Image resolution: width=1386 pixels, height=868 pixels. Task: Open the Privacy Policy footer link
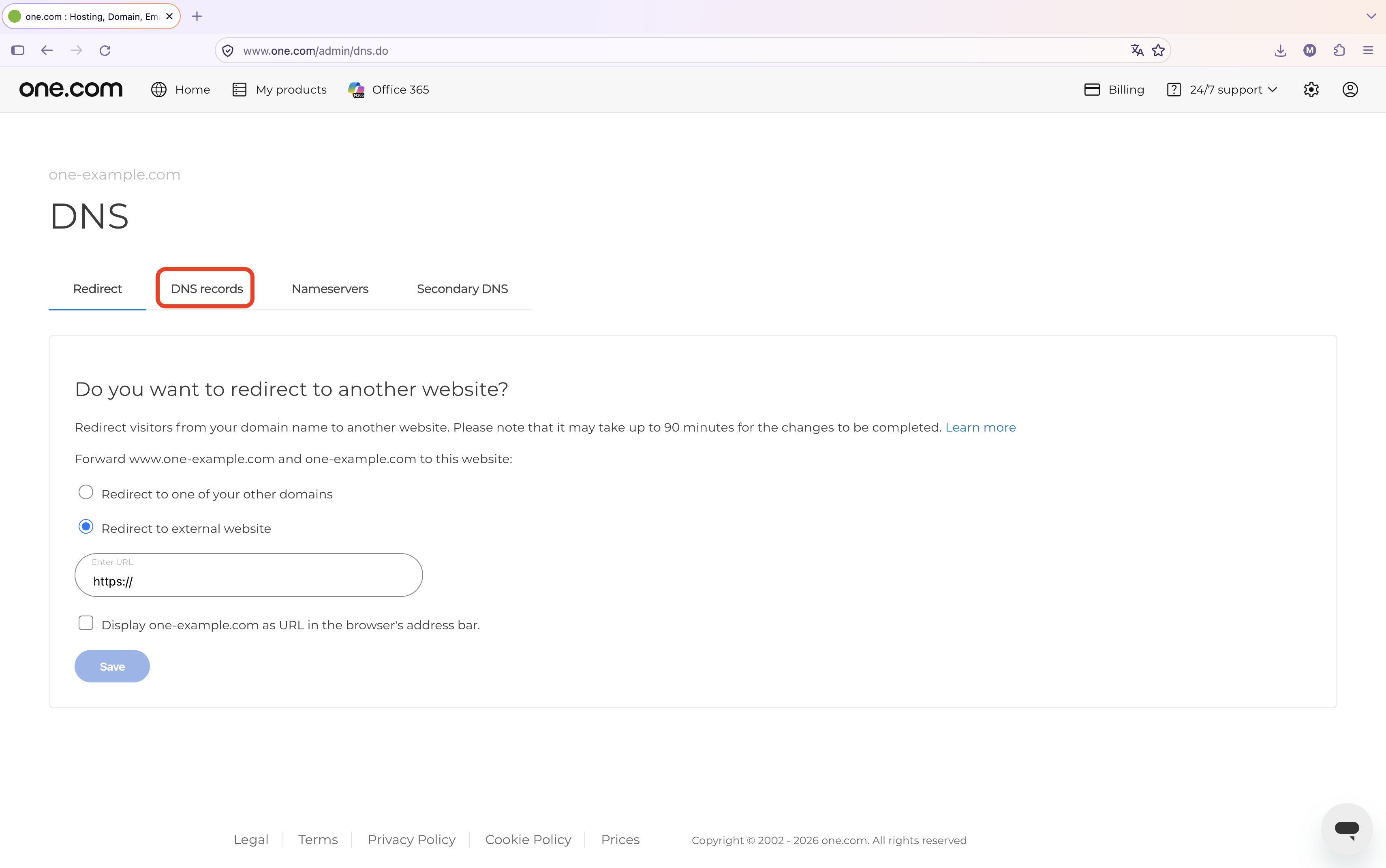pyautogui.click(x=412, y=840)
